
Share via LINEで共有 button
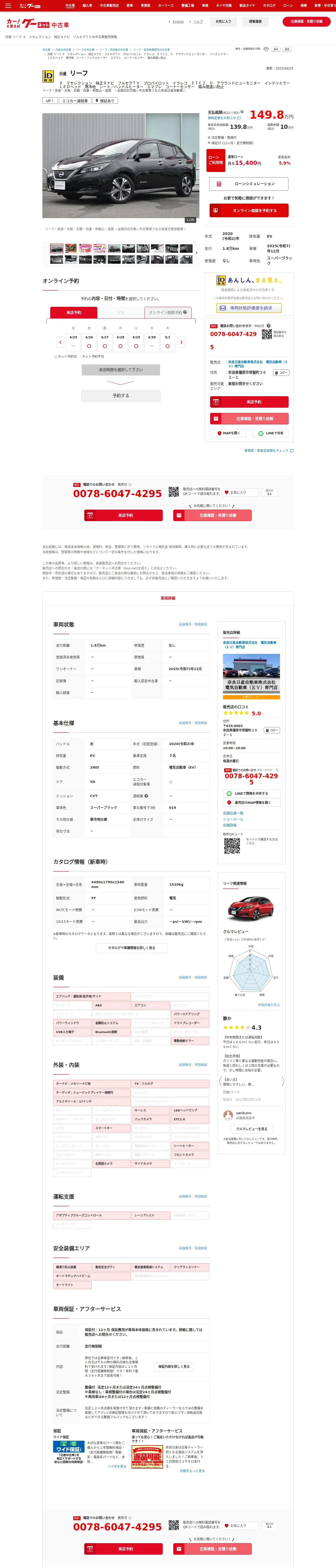271,433
